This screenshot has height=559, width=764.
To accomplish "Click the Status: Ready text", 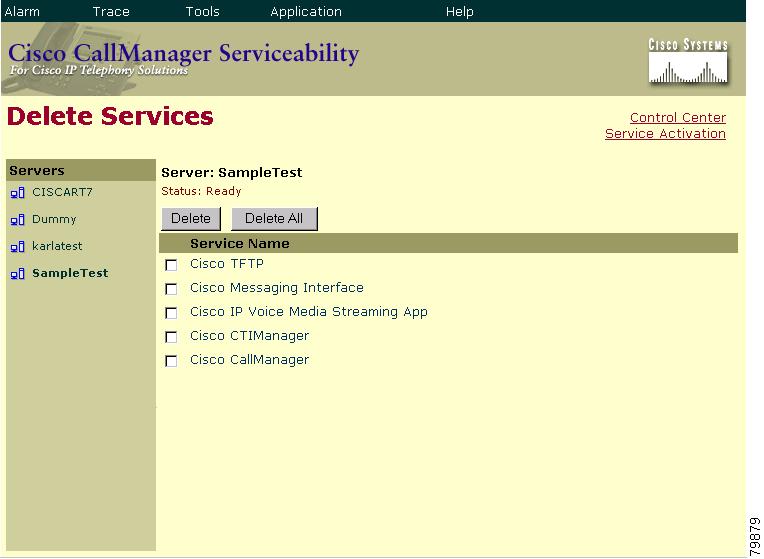I will pyautogui.click(x=201, y=191).
